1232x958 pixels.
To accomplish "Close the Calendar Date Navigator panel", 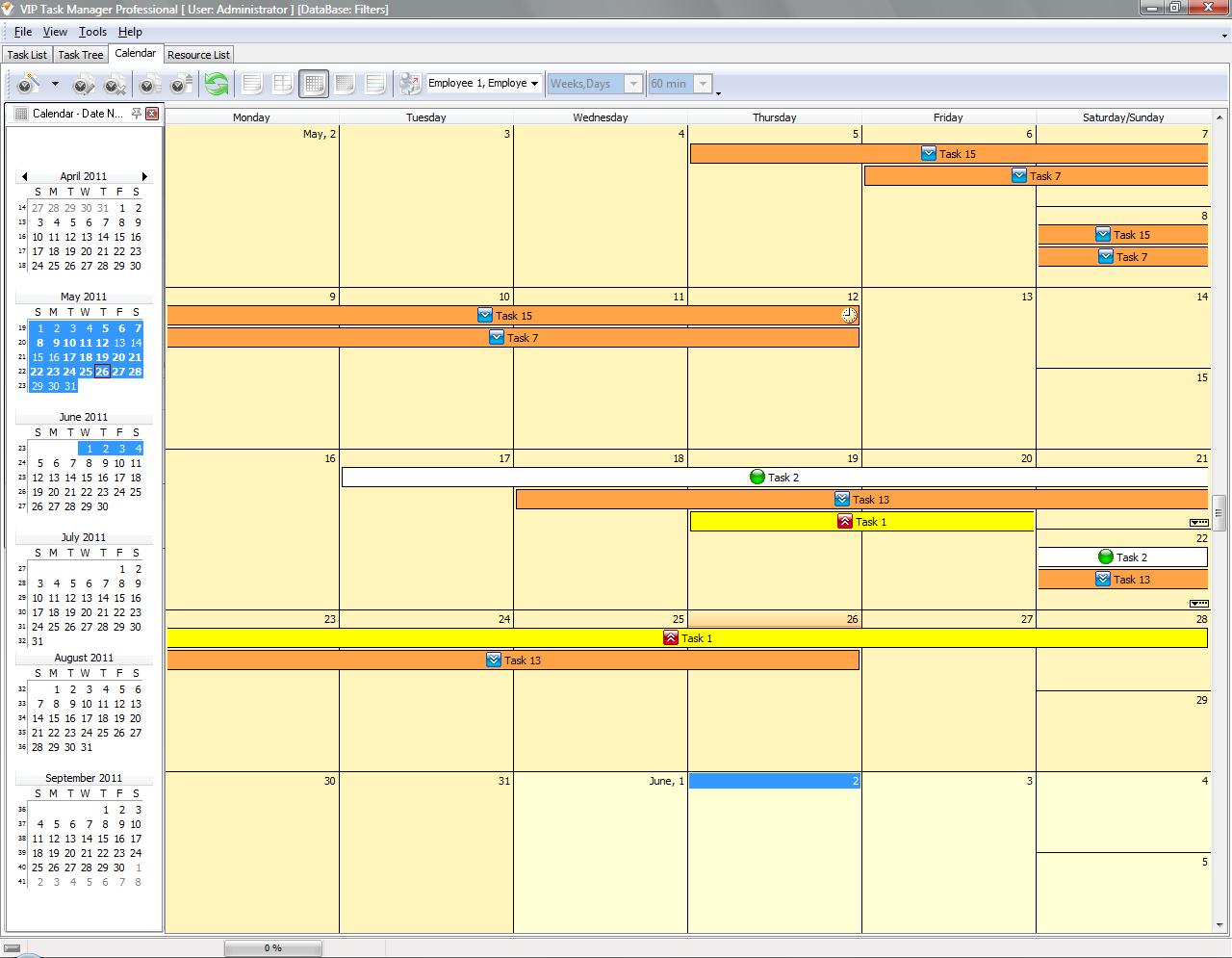I will (152, 114).
